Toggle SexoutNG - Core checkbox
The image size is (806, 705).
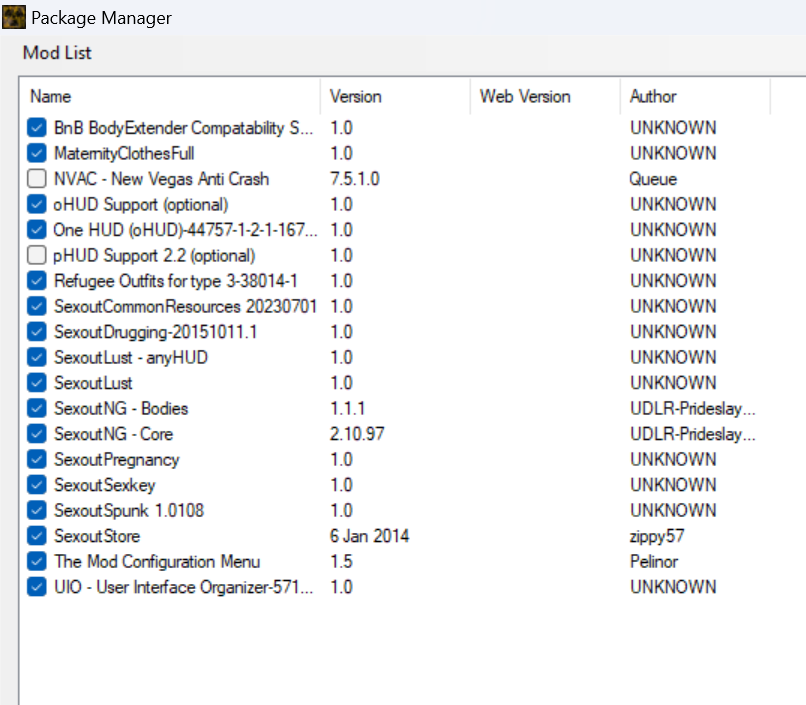click(x=36, y=434)
